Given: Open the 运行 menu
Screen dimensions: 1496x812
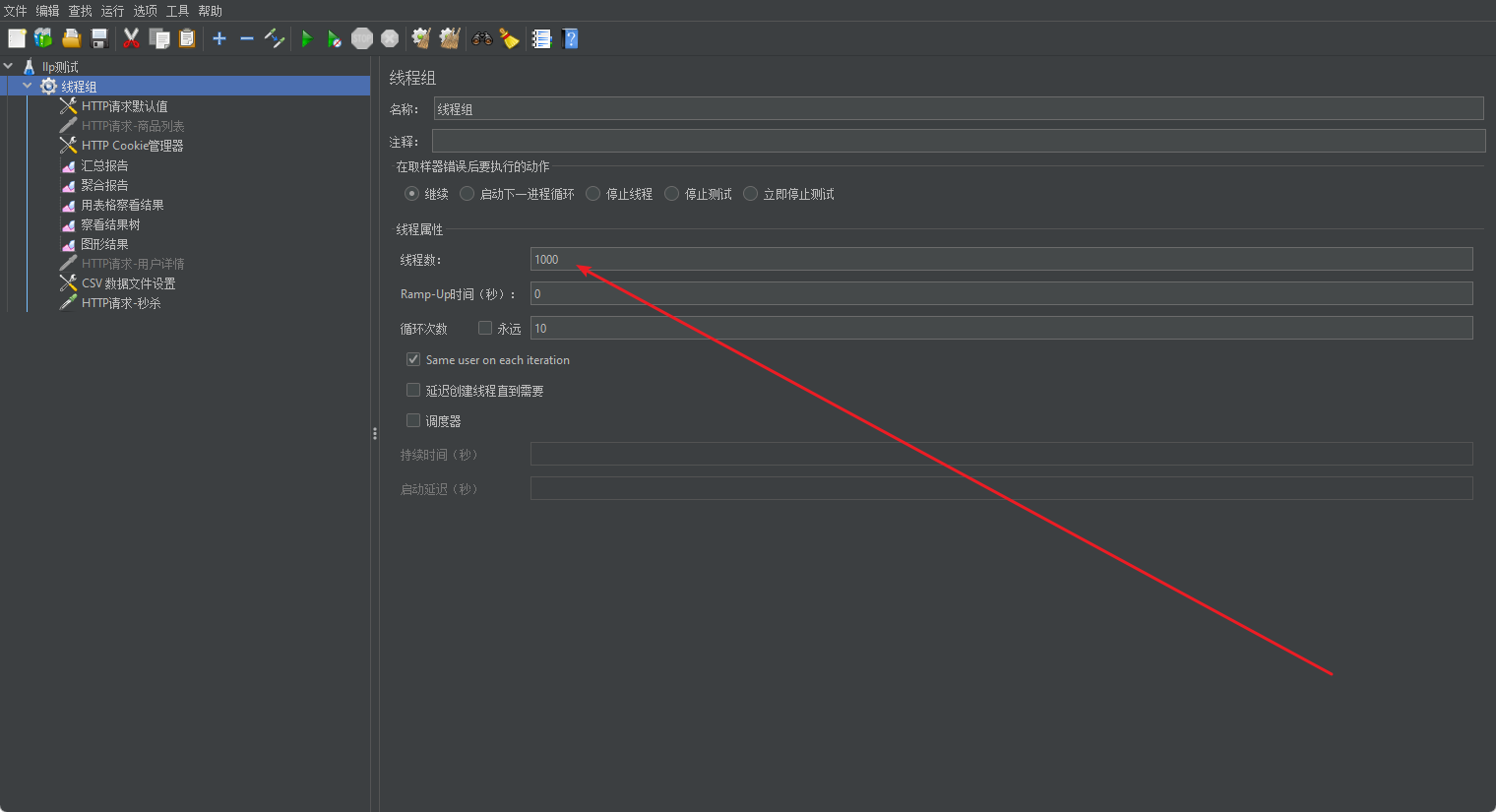Looking at the screenshot, I should click(112, 11).
